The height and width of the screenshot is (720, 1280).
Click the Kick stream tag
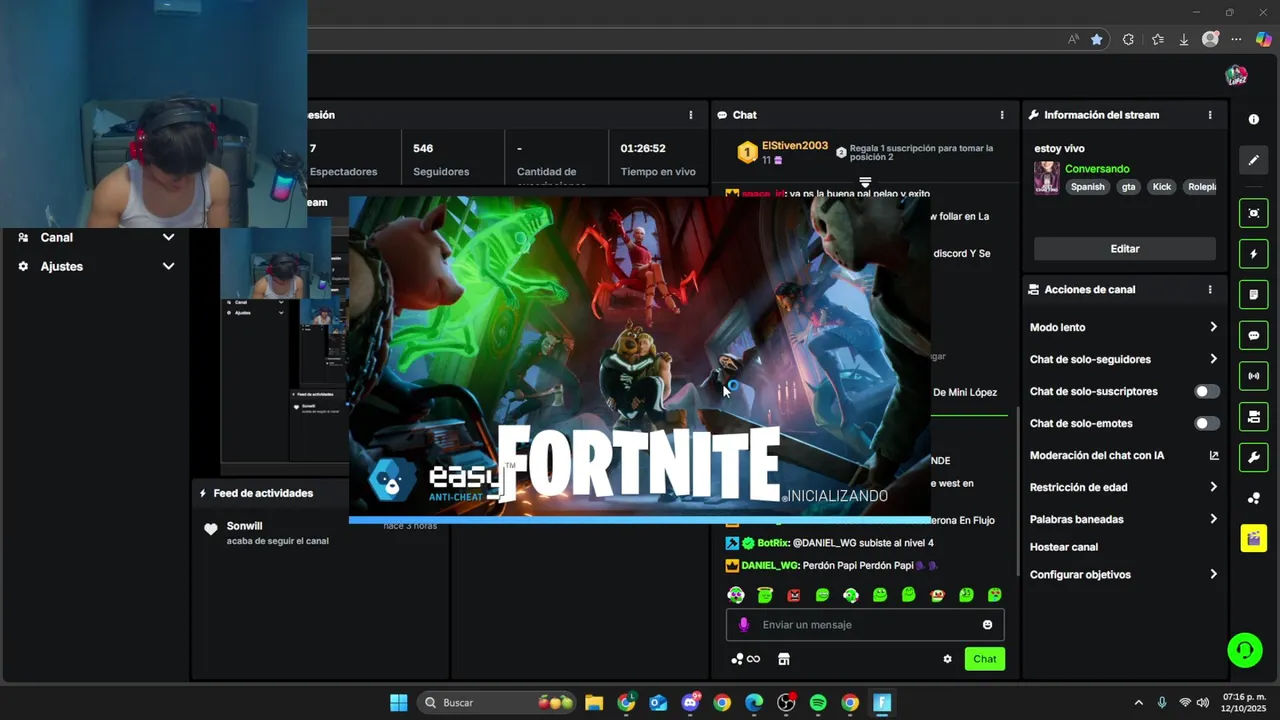point(1161,187)
